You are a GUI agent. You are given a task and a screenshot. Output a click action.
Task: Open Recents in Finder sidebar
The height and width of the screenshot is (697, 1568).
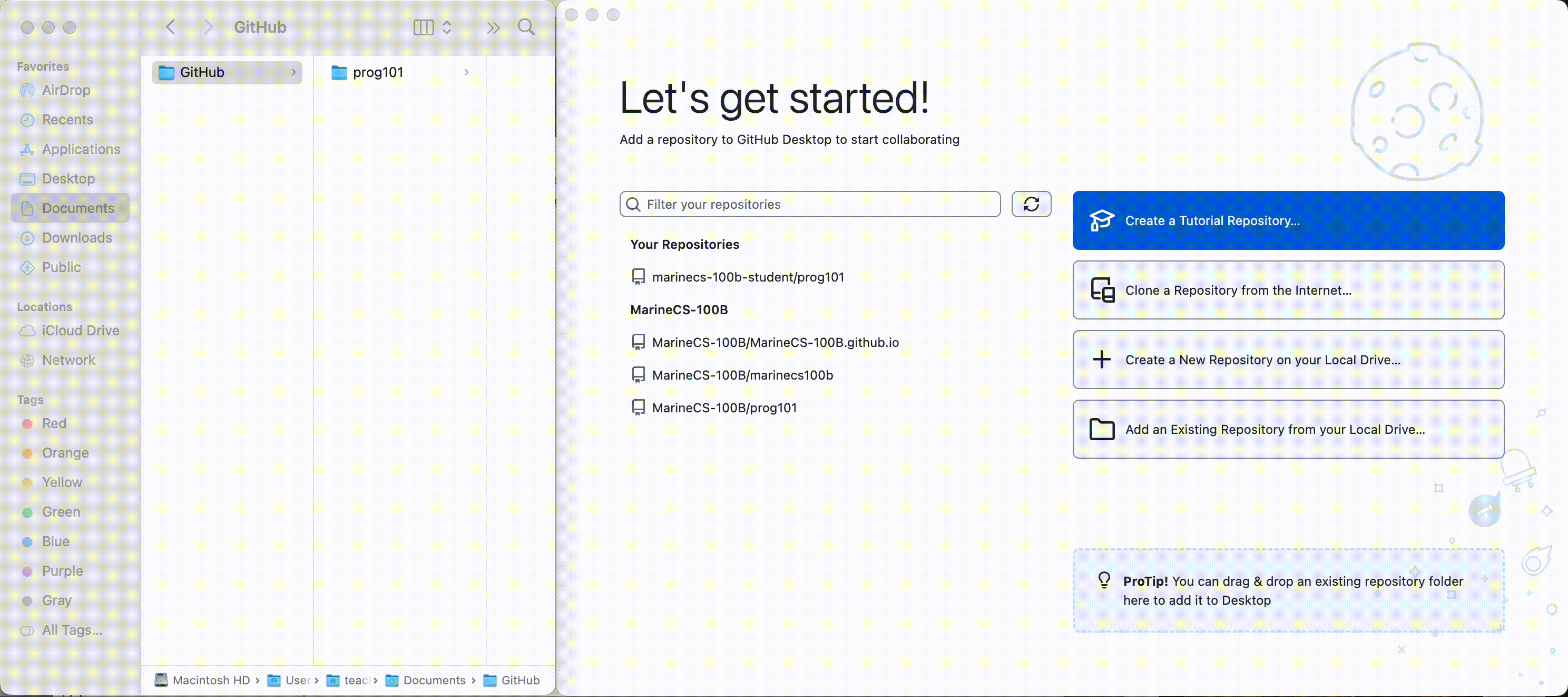(70, 119)
